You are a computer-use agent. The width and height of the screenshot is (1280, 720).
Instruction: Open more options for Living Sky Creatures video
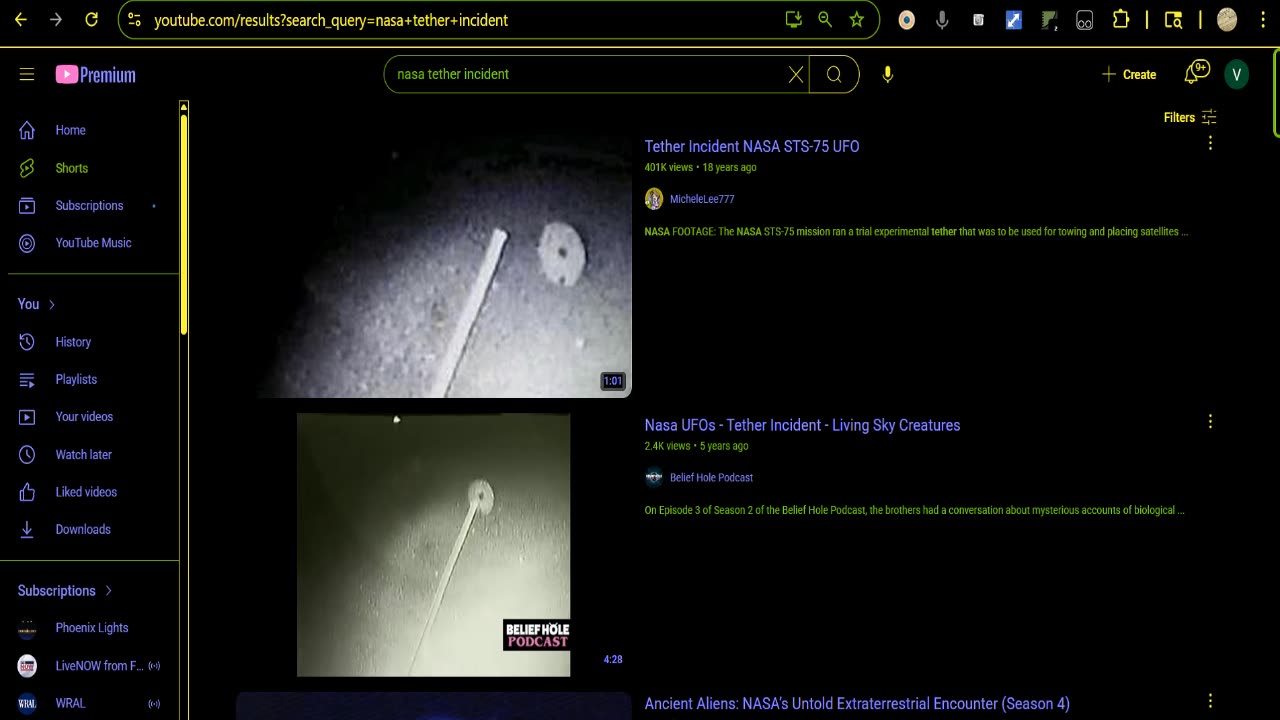(1210, 422)
